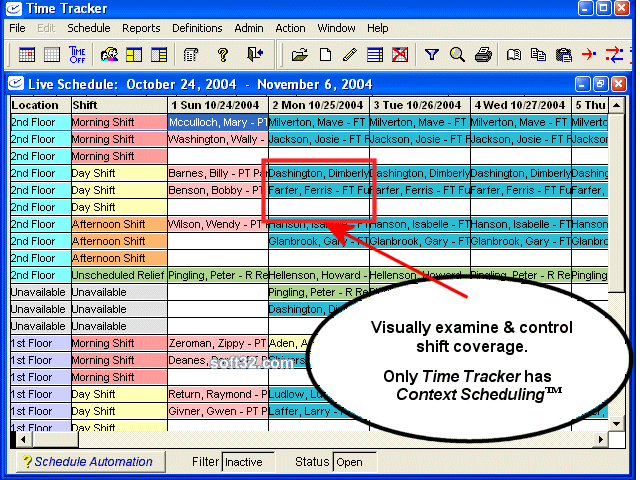Select the Return, Raymond cell on Sunday

(218, 395)
